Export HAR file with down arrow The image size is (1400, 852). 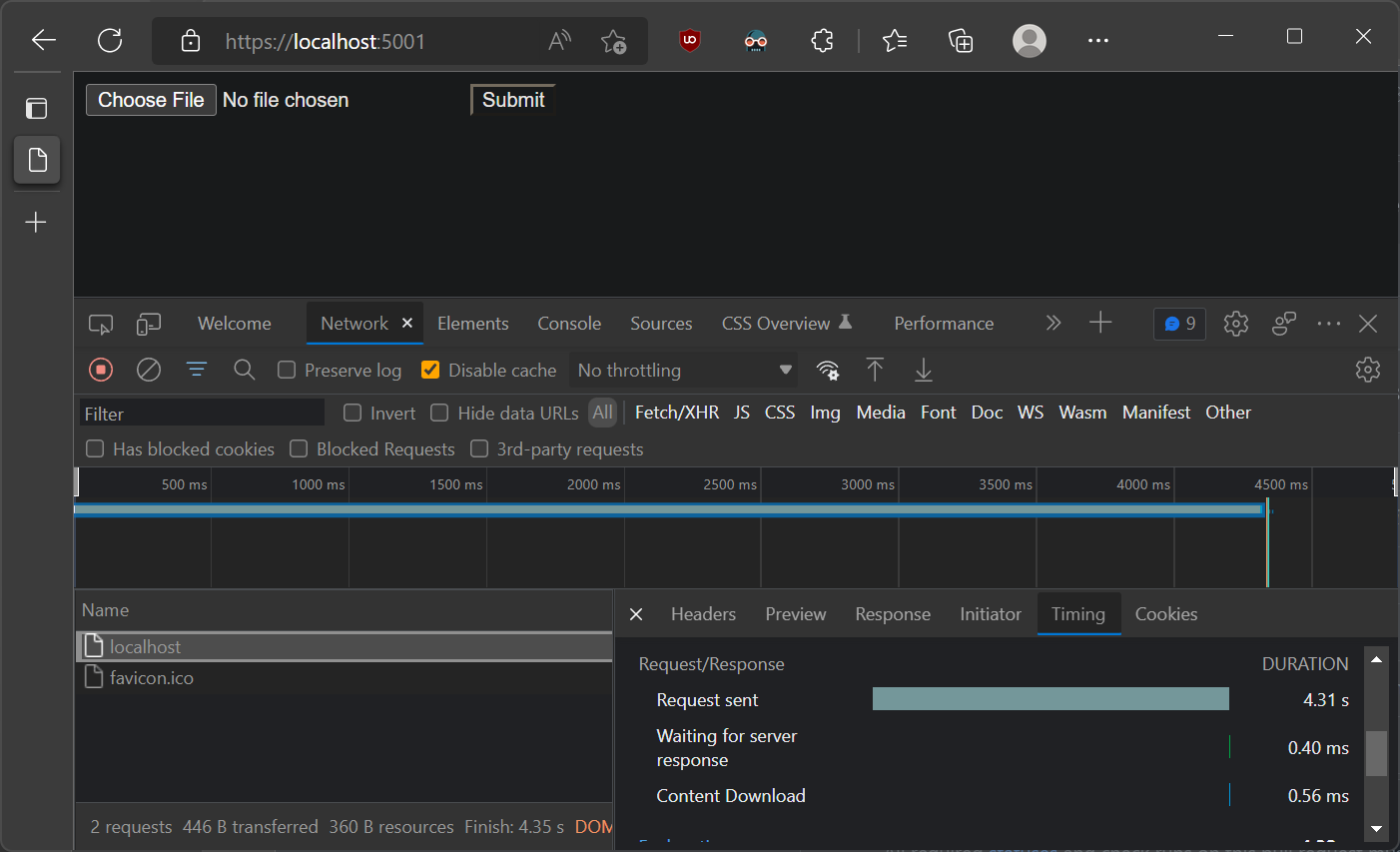[924, 370]
